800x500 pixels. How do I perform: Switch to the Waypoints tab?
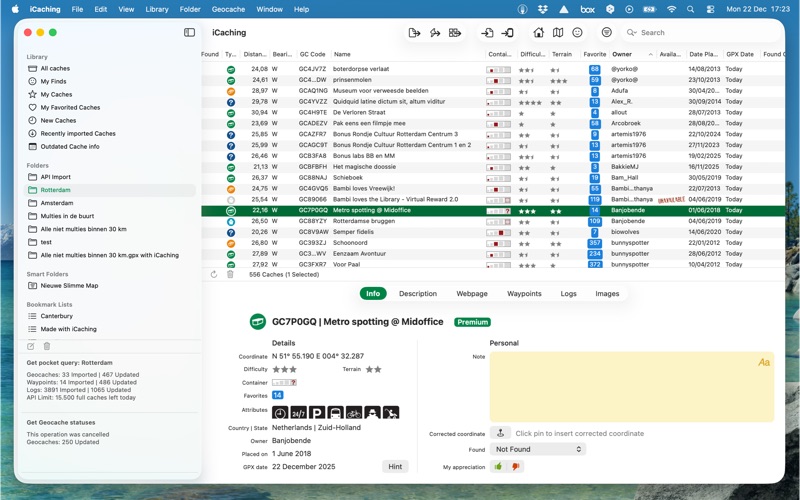click(524, 294)
